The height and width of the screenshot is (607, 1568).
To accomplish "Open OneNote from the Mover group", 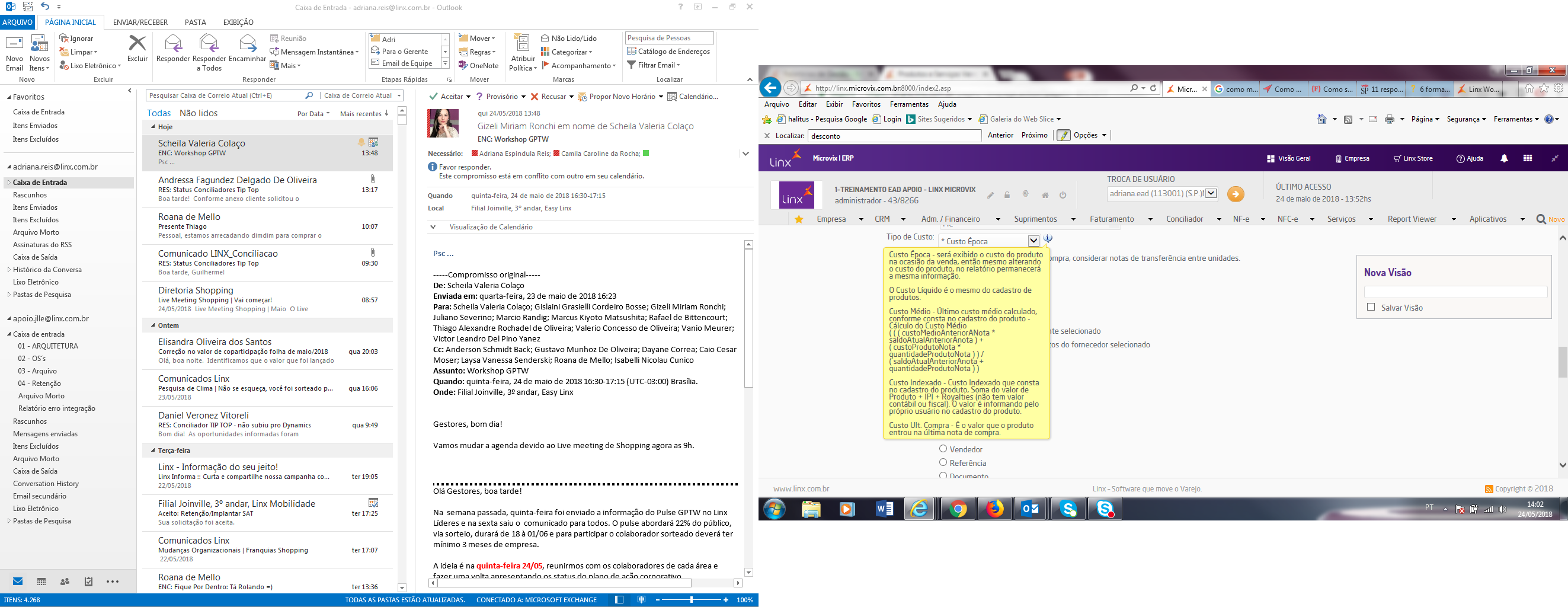I will pos(478,66).
